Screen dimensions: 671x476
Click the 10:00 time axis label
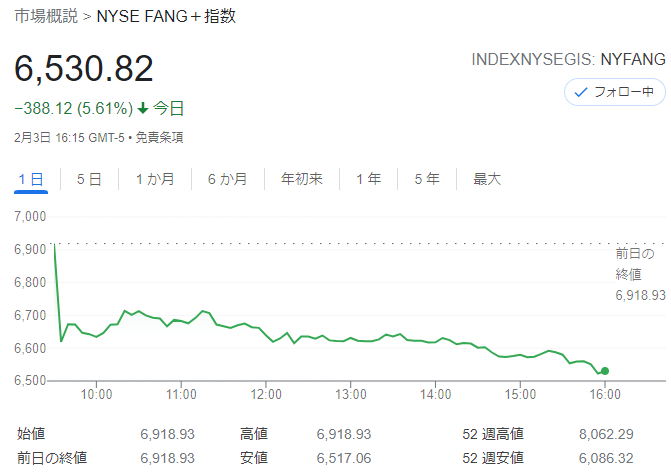tap(96, 394)
